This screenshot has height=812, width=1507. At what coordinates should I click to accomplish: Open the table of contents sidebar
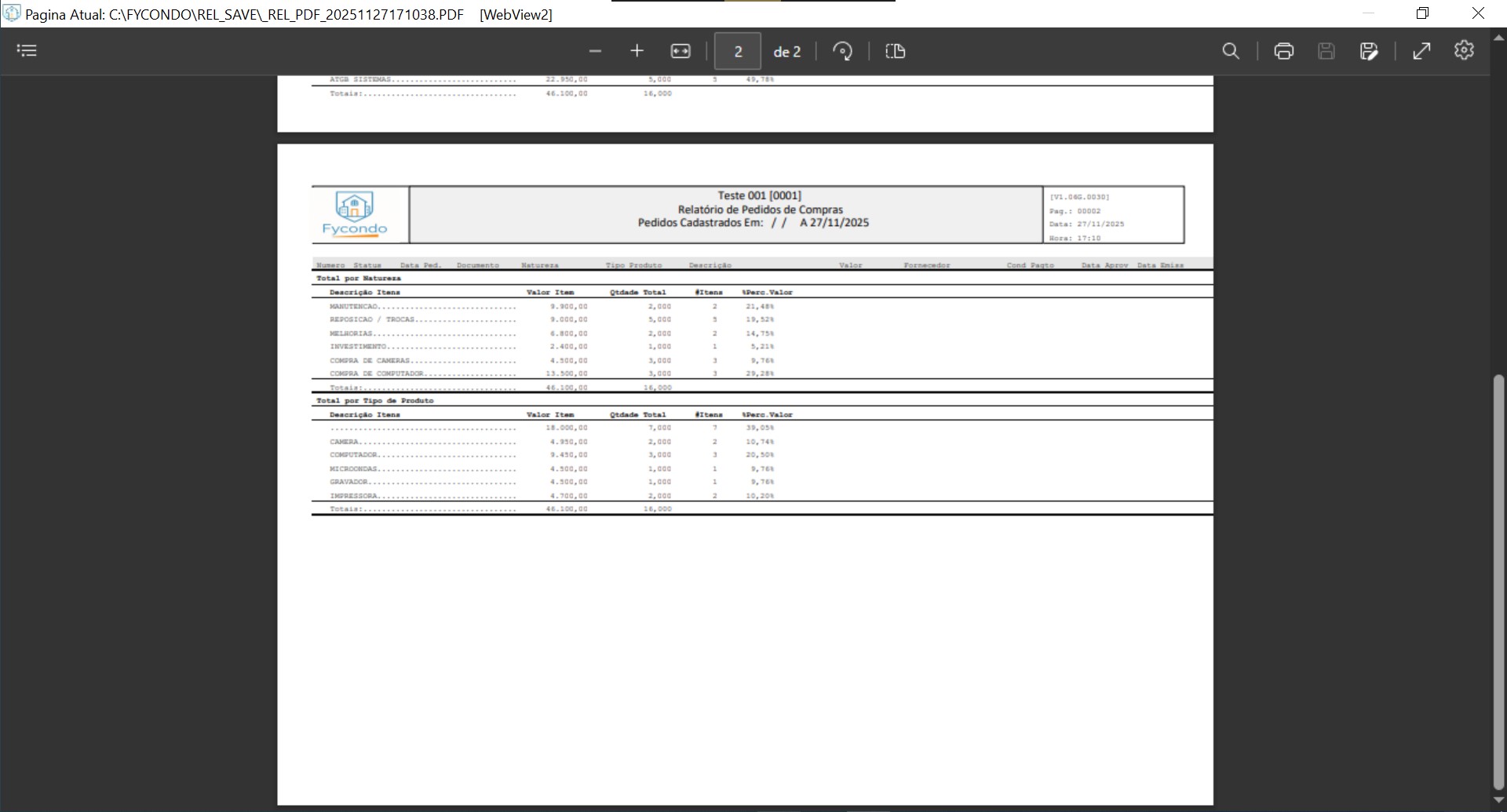[27, 51]
